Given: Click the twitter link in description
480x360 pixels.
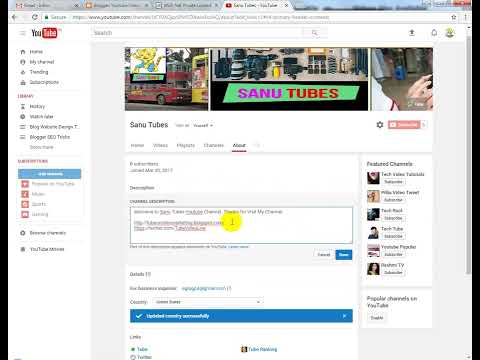Looking at the screenshot, I should coord(170,228).
